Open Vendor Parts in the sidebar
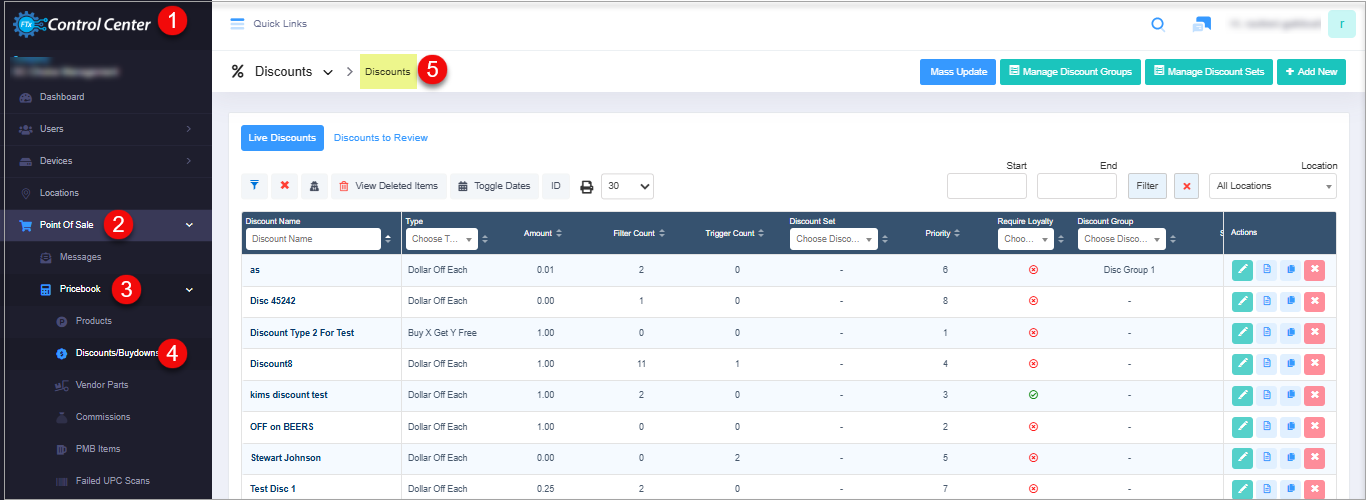The image size is (1366, 500). pyautogui.click(x=101, y=385)
